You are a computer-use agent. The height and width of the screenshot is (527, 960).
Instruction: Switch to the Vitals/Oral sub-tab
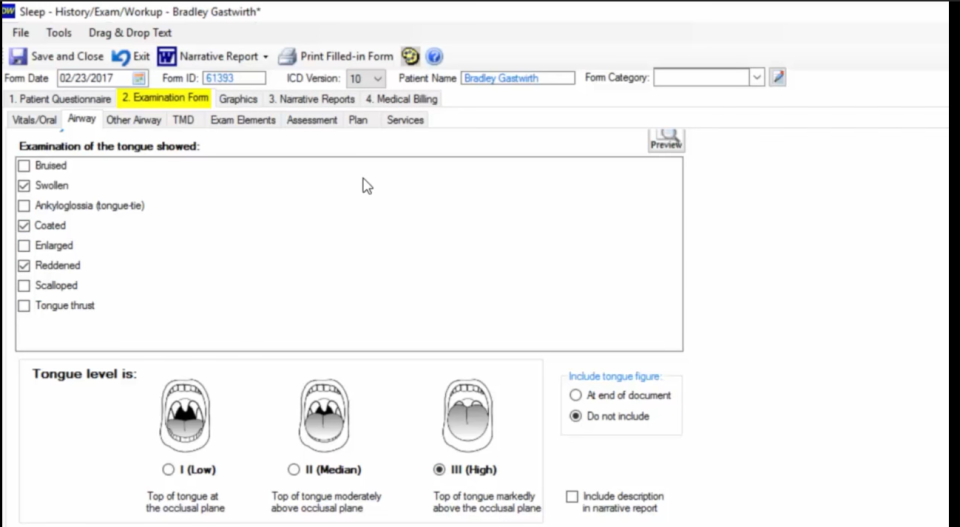pos(34,120)
